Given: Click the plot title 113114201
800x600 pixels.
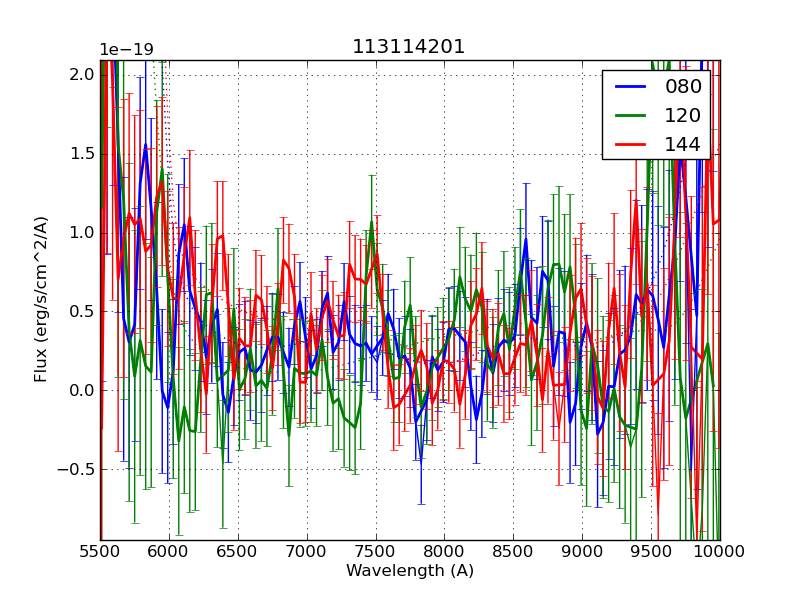Looking at the screenshot, I should click(x=408, y=47).
